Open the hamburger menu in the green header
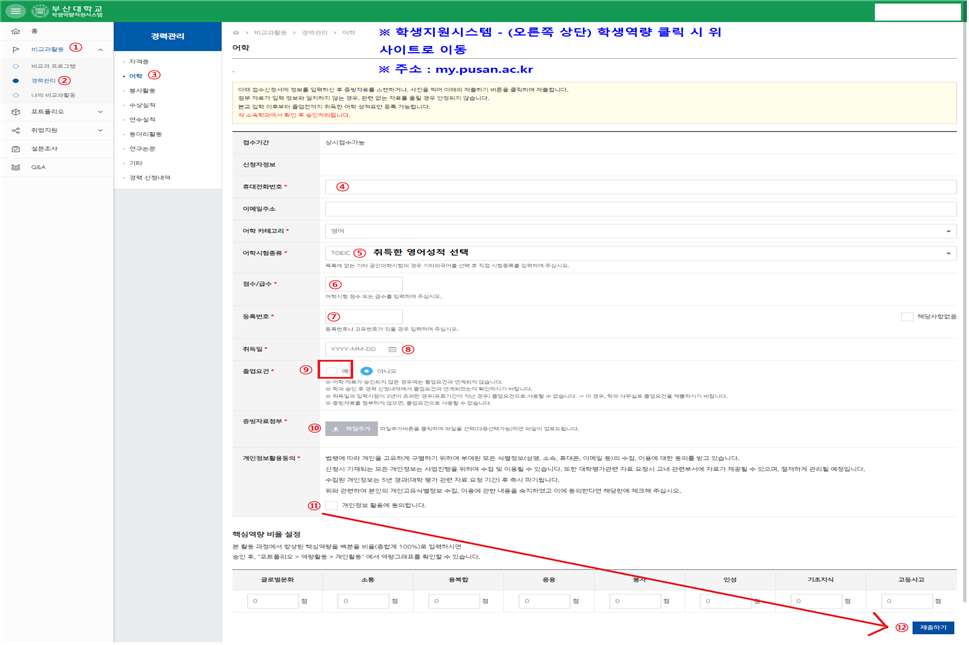 click(15, 11)
